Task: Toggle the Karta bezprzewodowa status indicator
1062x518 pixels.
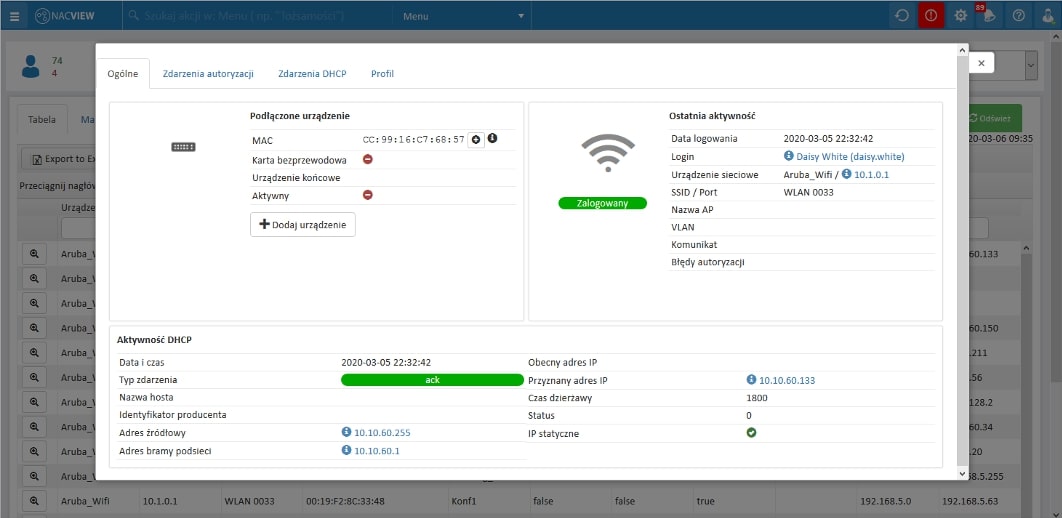Action: [367, 159]
